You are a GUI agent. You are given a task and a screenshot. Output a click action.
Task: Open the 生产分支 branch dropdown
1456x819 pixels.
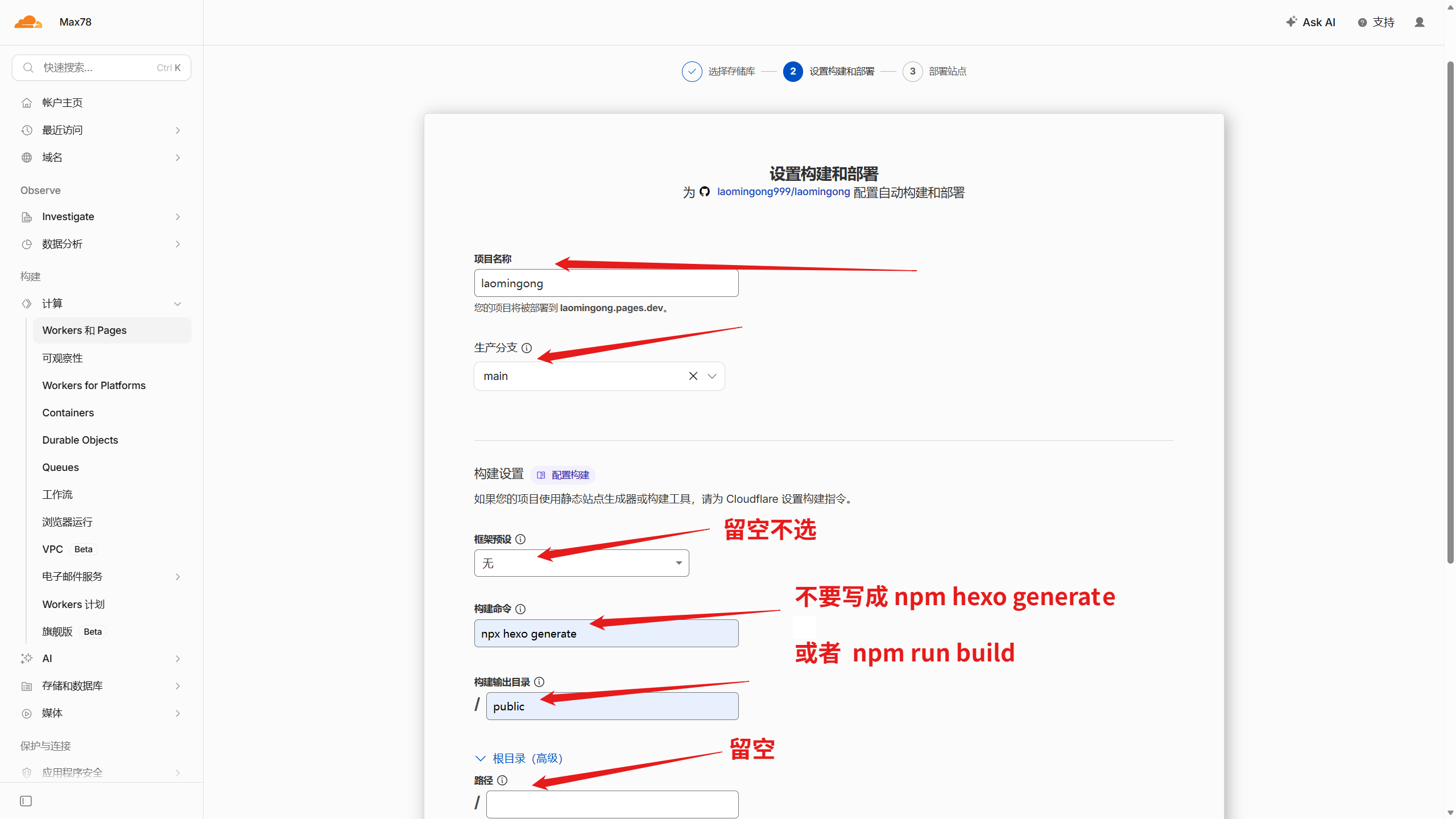click(x=712, y=376)
